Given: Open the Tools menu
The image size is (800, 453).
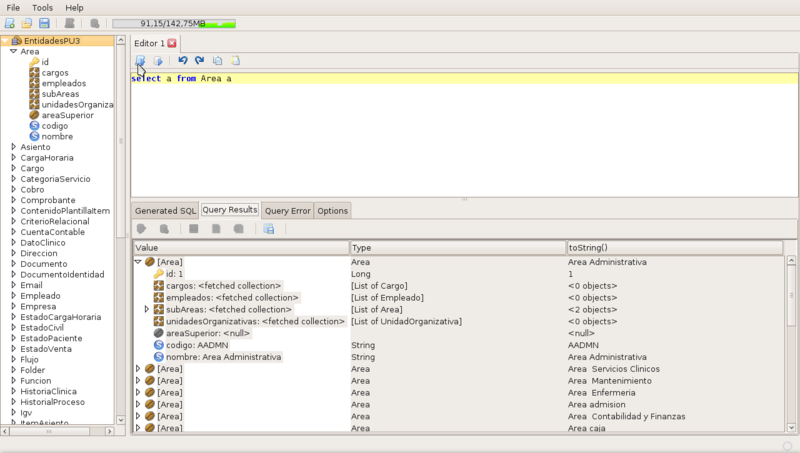Looking at the screenshot, I should point(42,8).
